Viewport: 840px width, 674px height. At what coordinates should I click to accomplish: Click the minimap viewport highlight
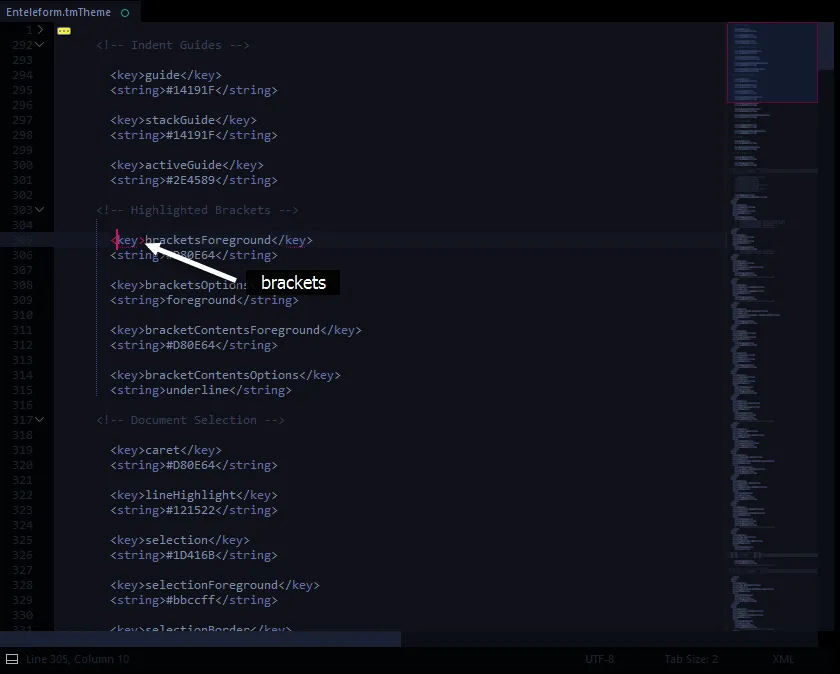(x=772, y=62)
